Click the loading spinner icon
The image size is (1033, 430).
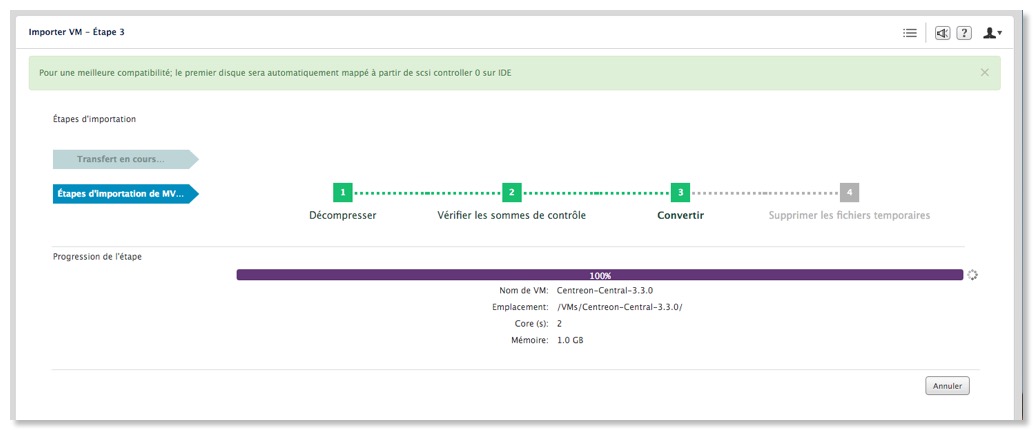[972, 275]
